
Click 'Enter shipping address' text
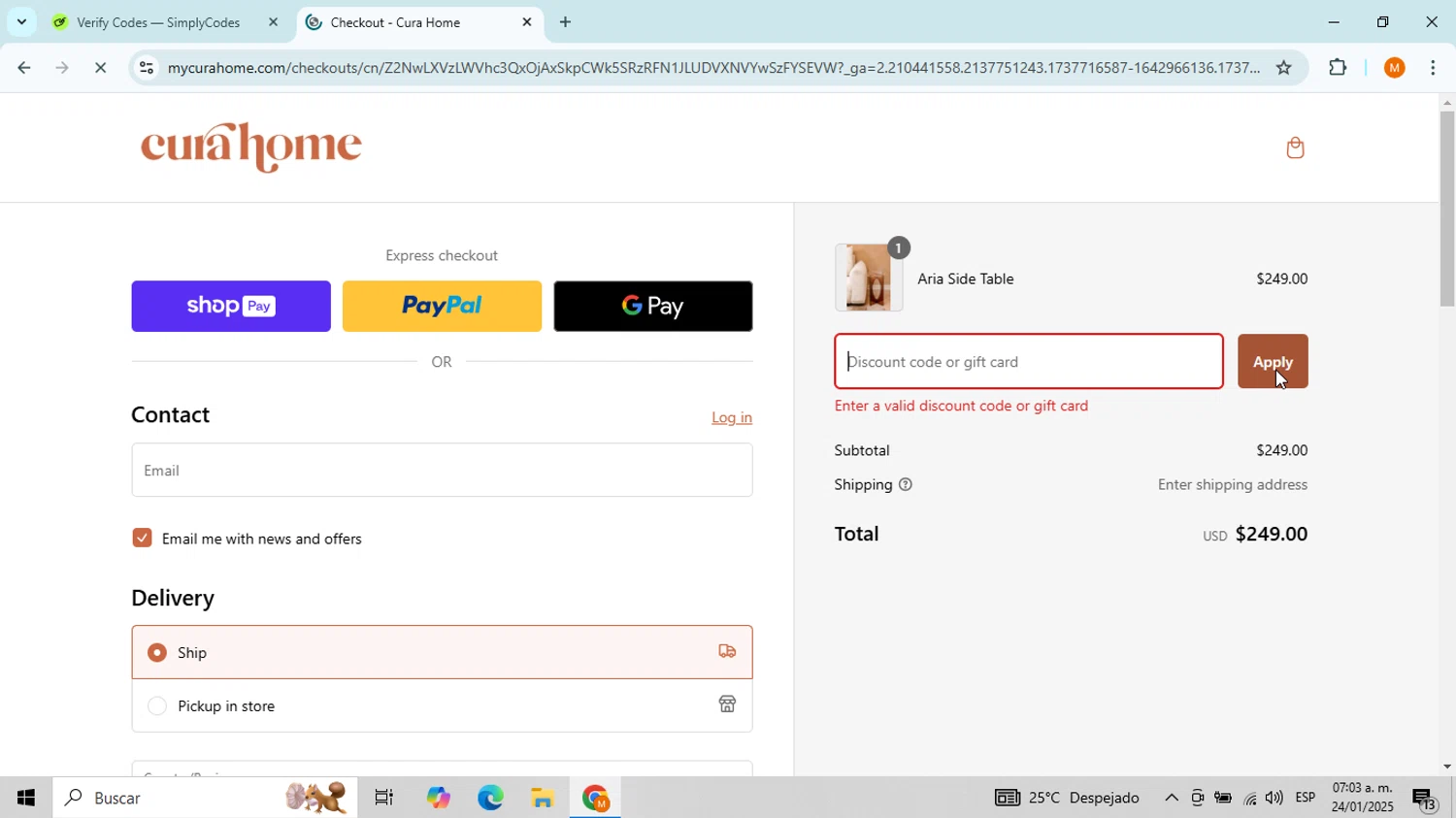(1233, 485)
